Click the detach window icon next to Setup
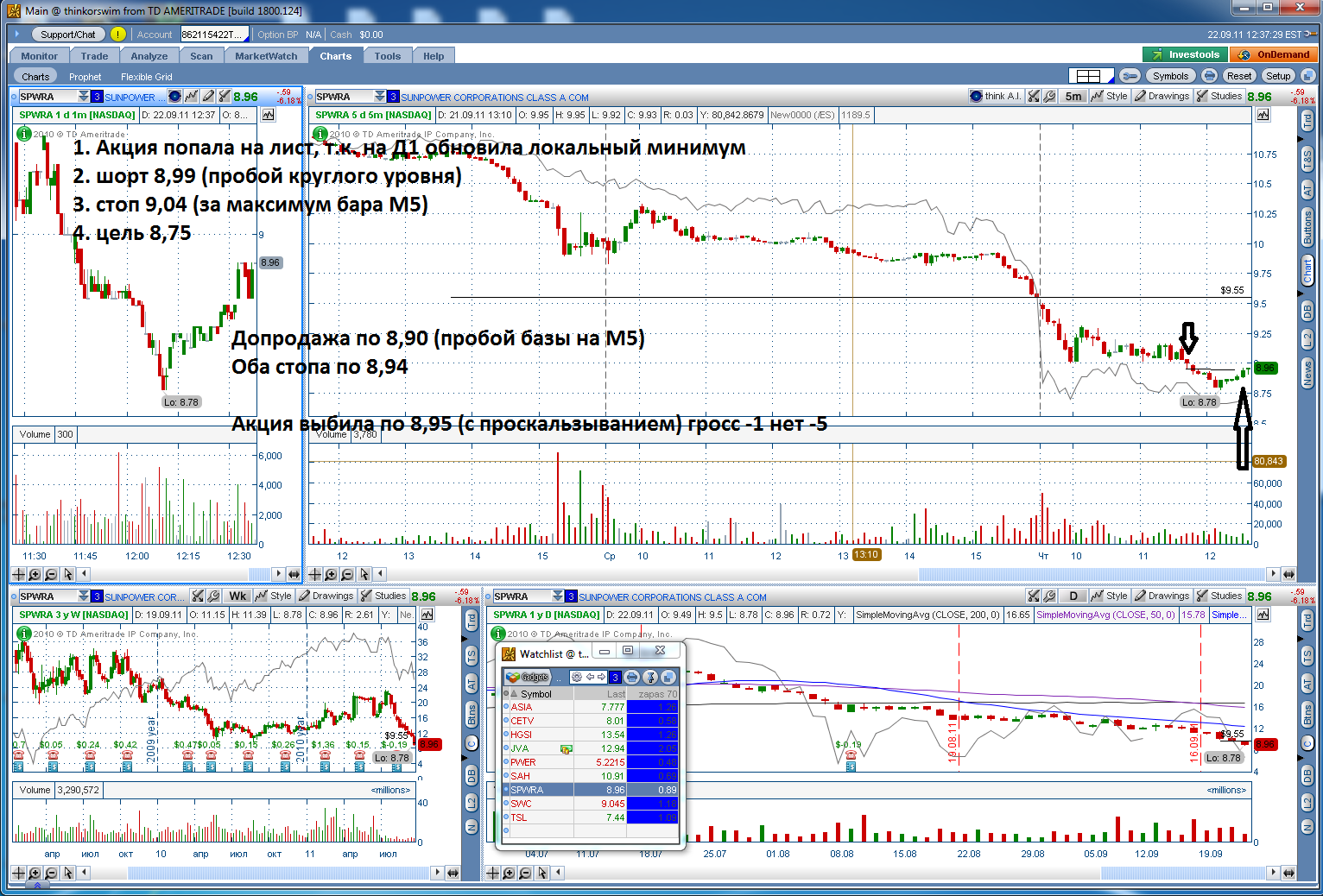1323x896 pixels. point(1307,76)
